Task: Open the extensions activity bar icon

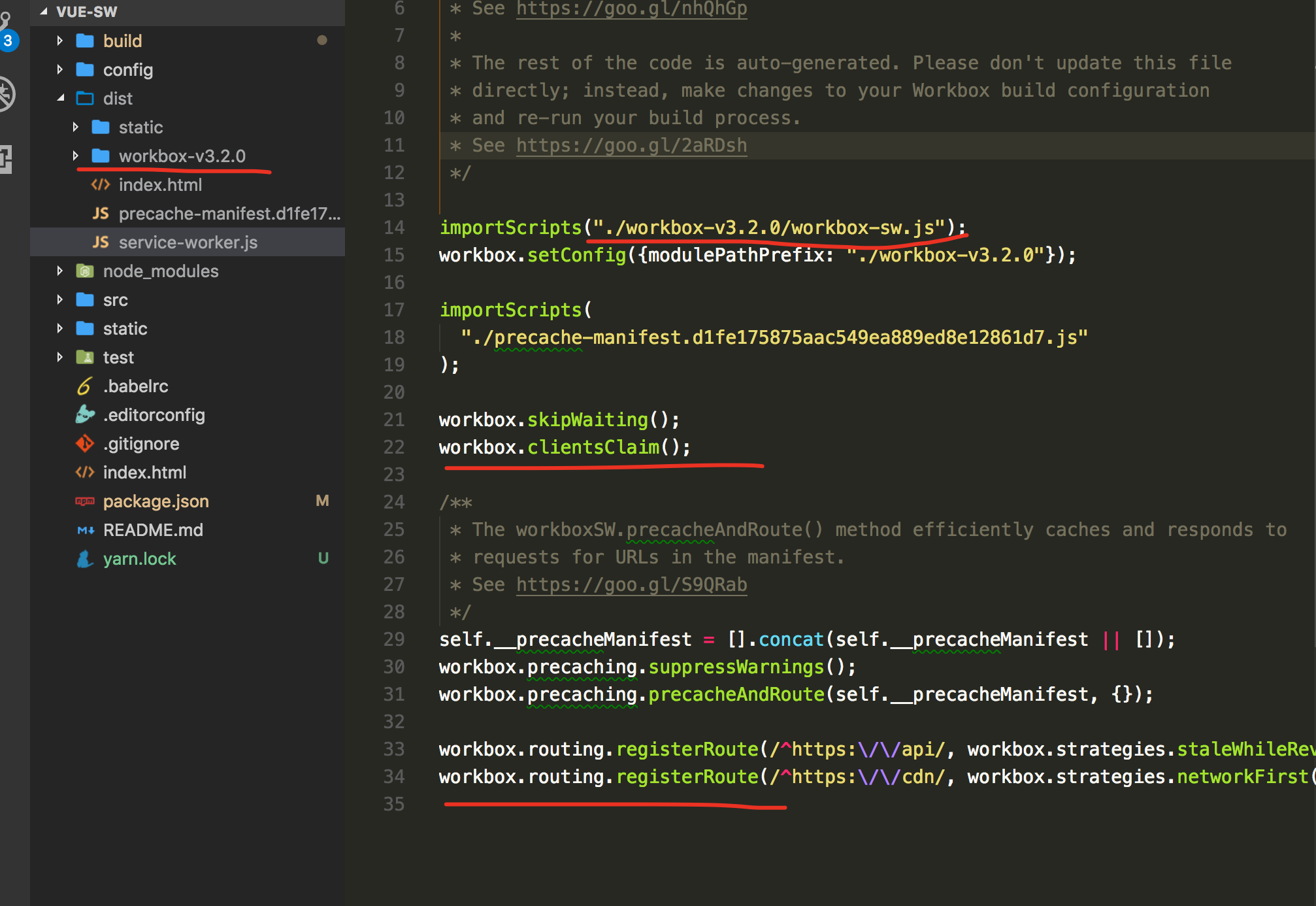Action: tap(7, 158)
